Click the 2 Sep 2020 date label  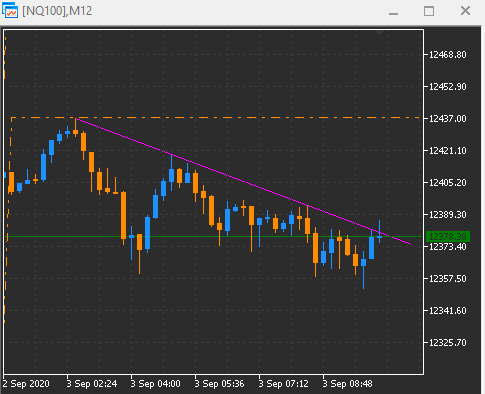pos(26,384)
